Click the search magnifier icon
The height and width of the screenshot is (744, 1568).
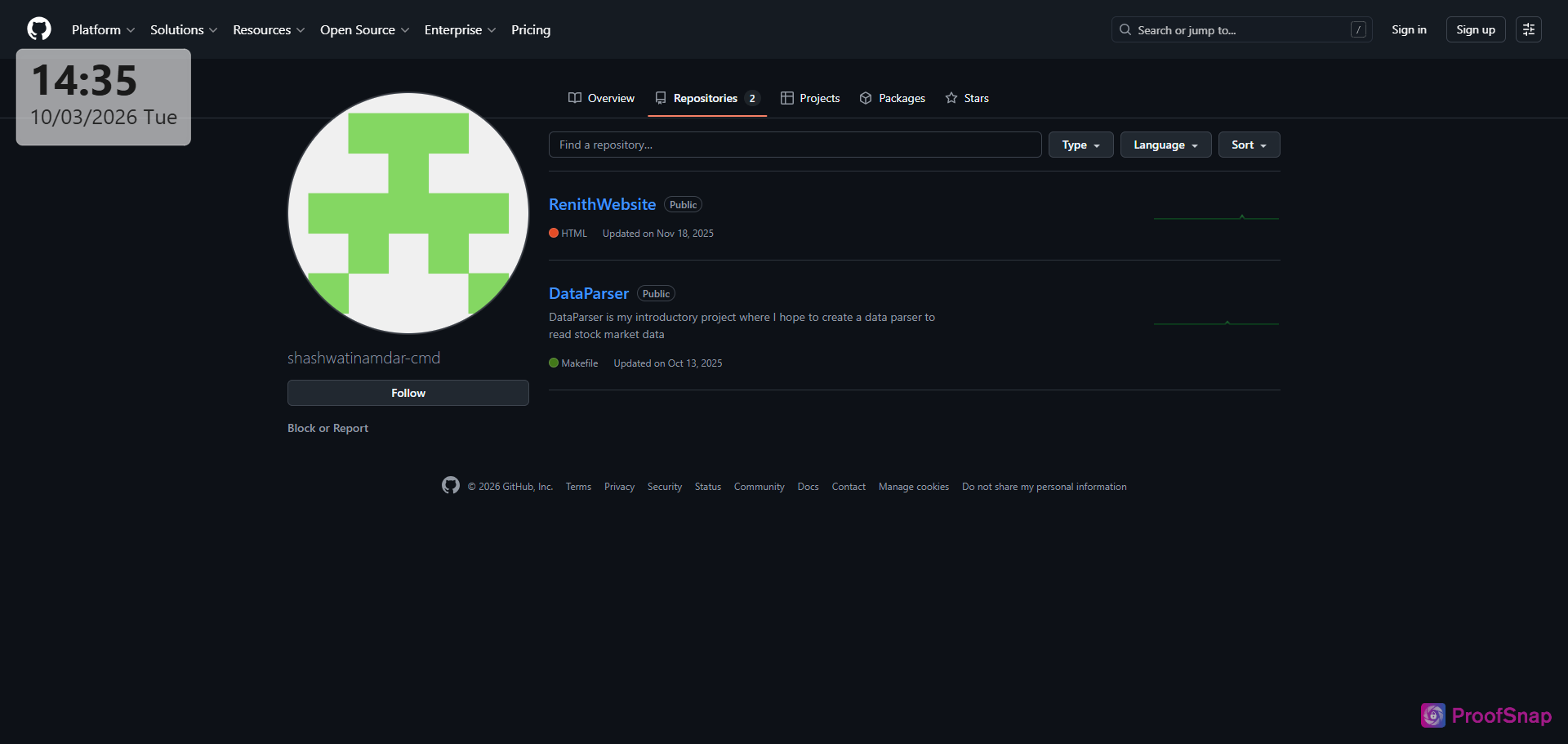click(1125, 29)
